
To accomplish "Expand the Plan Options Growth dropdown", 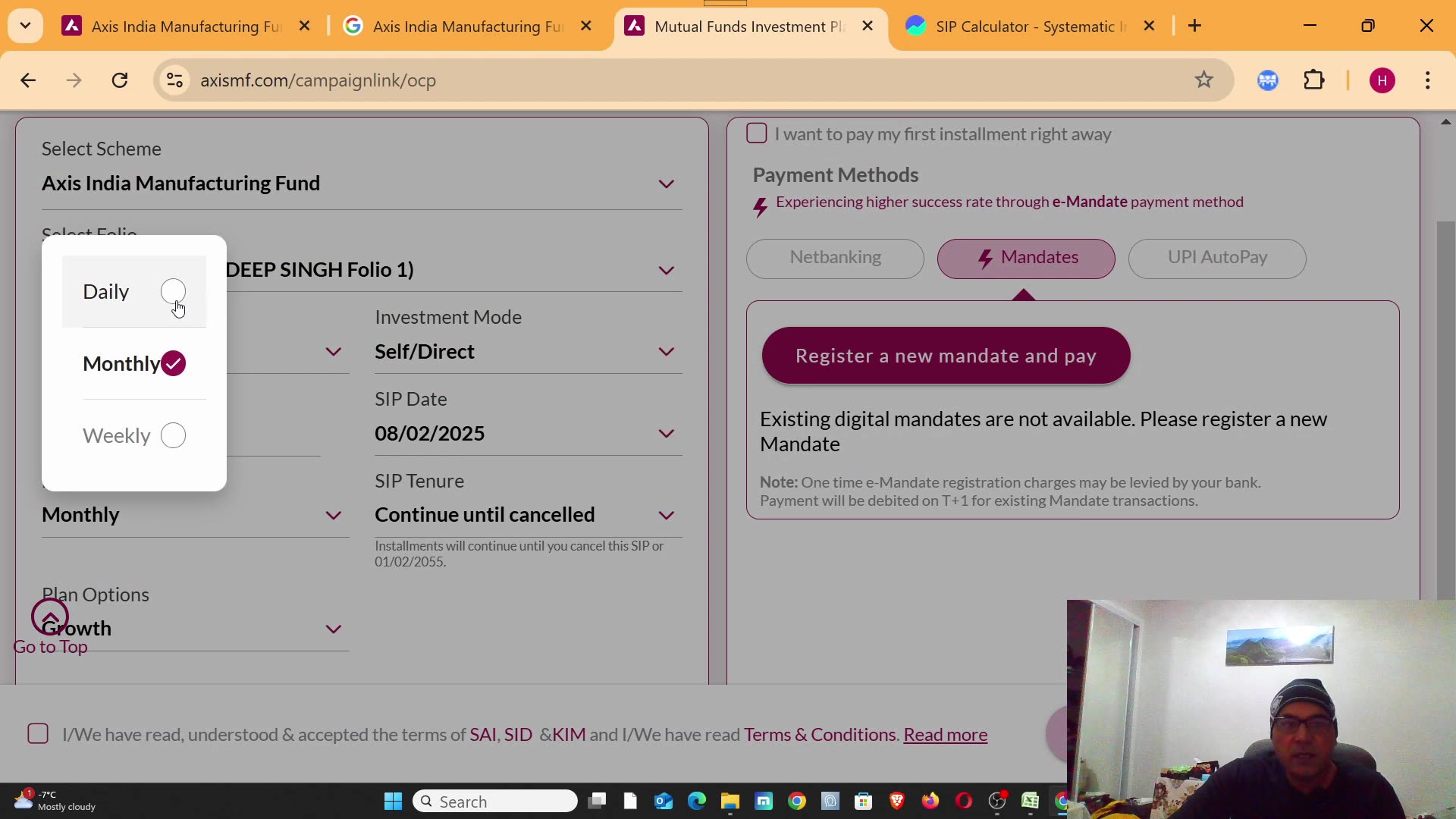I will pos(334,629).
